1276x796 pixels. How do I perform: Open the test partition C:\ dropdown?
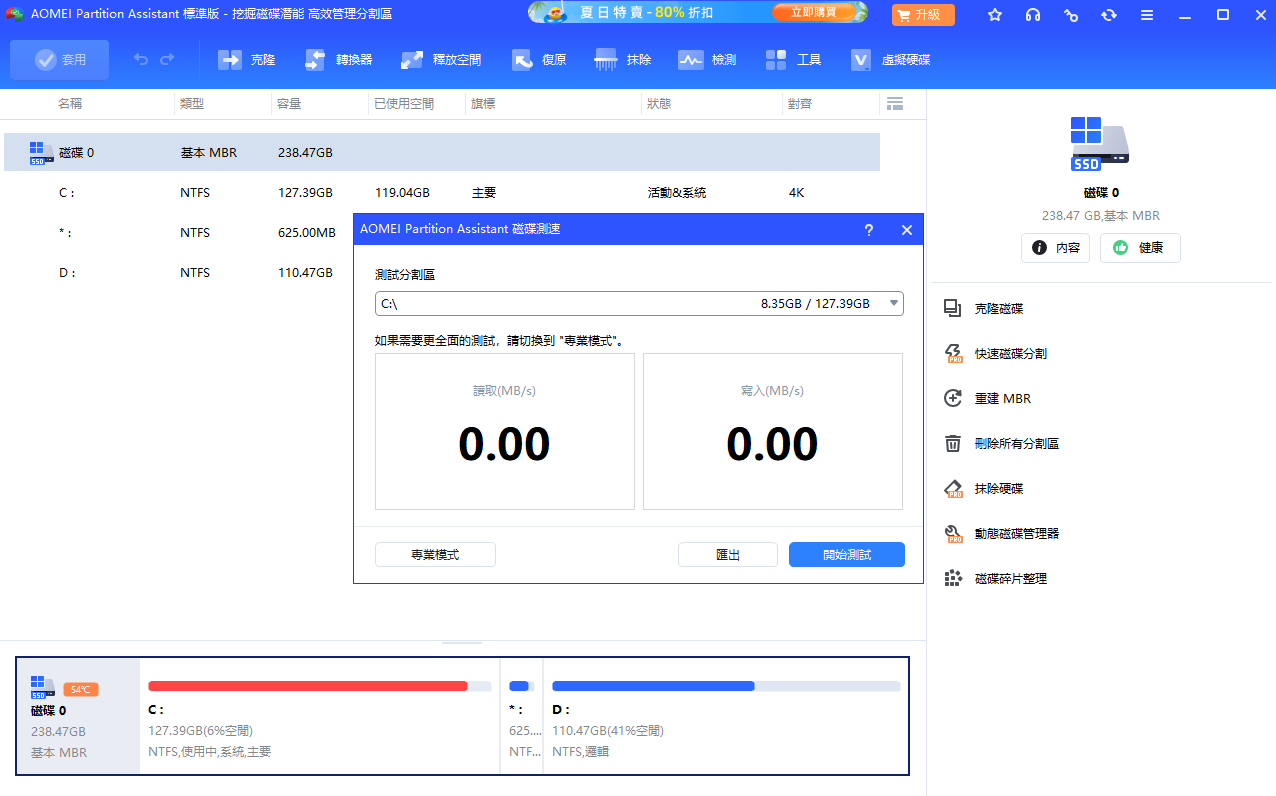(x=639, y=303)
